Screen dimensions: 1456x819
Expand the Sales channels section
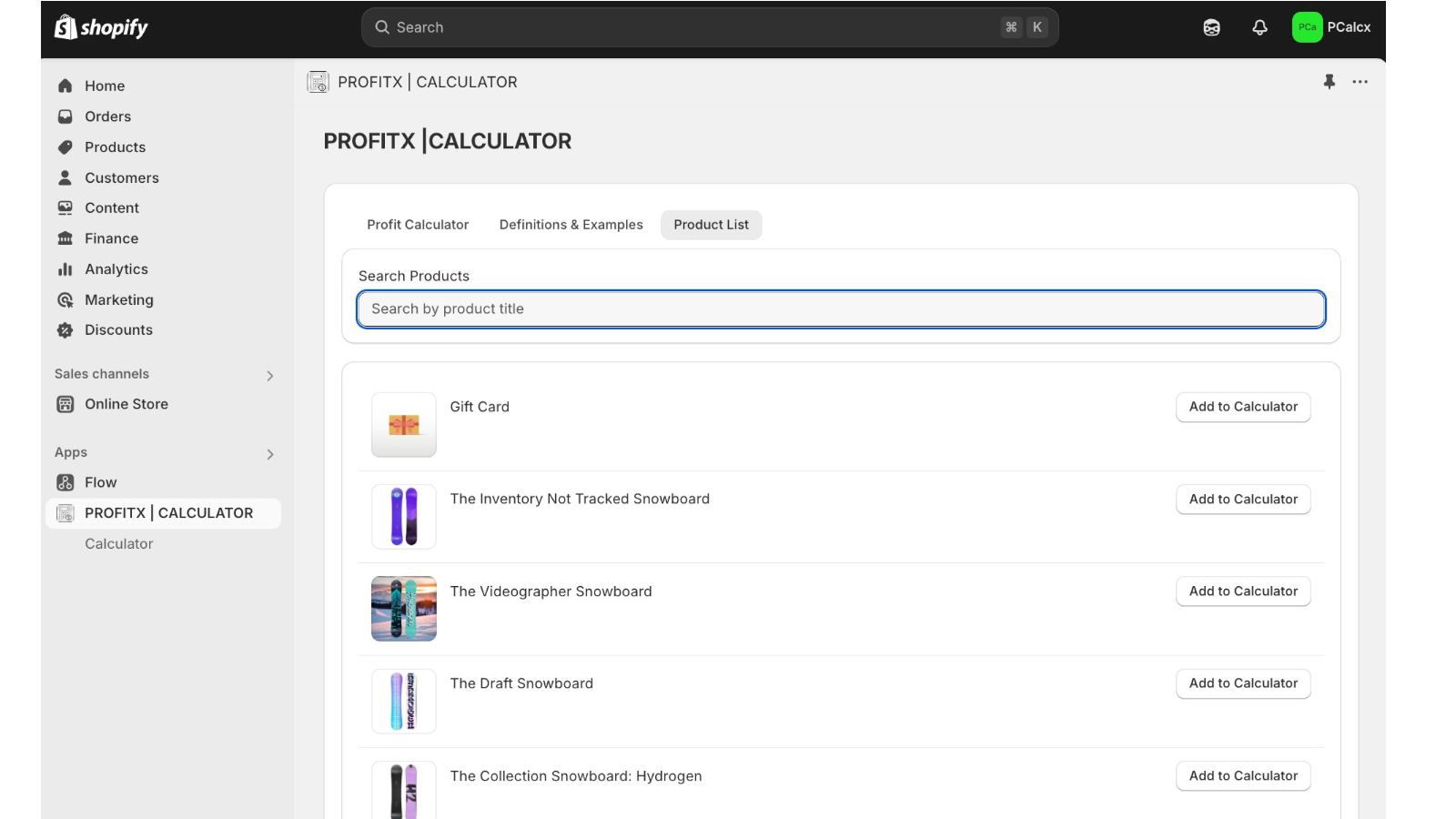[x=269, y=374]
